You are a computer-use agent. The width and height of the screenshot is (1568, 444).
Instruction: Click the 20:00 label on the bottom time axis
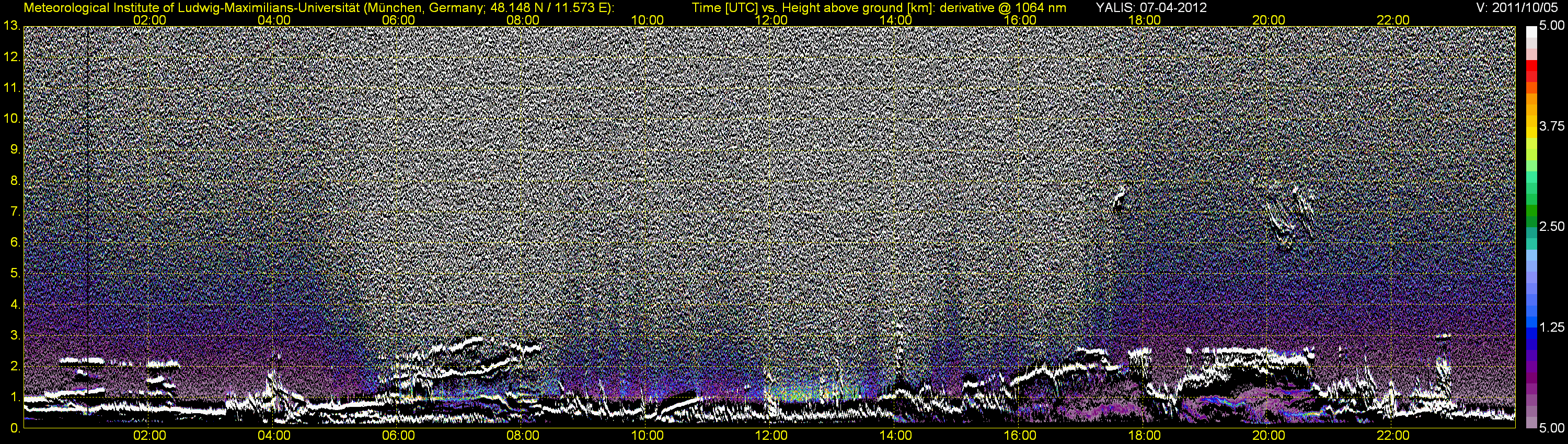click(x=1269, y=436)
